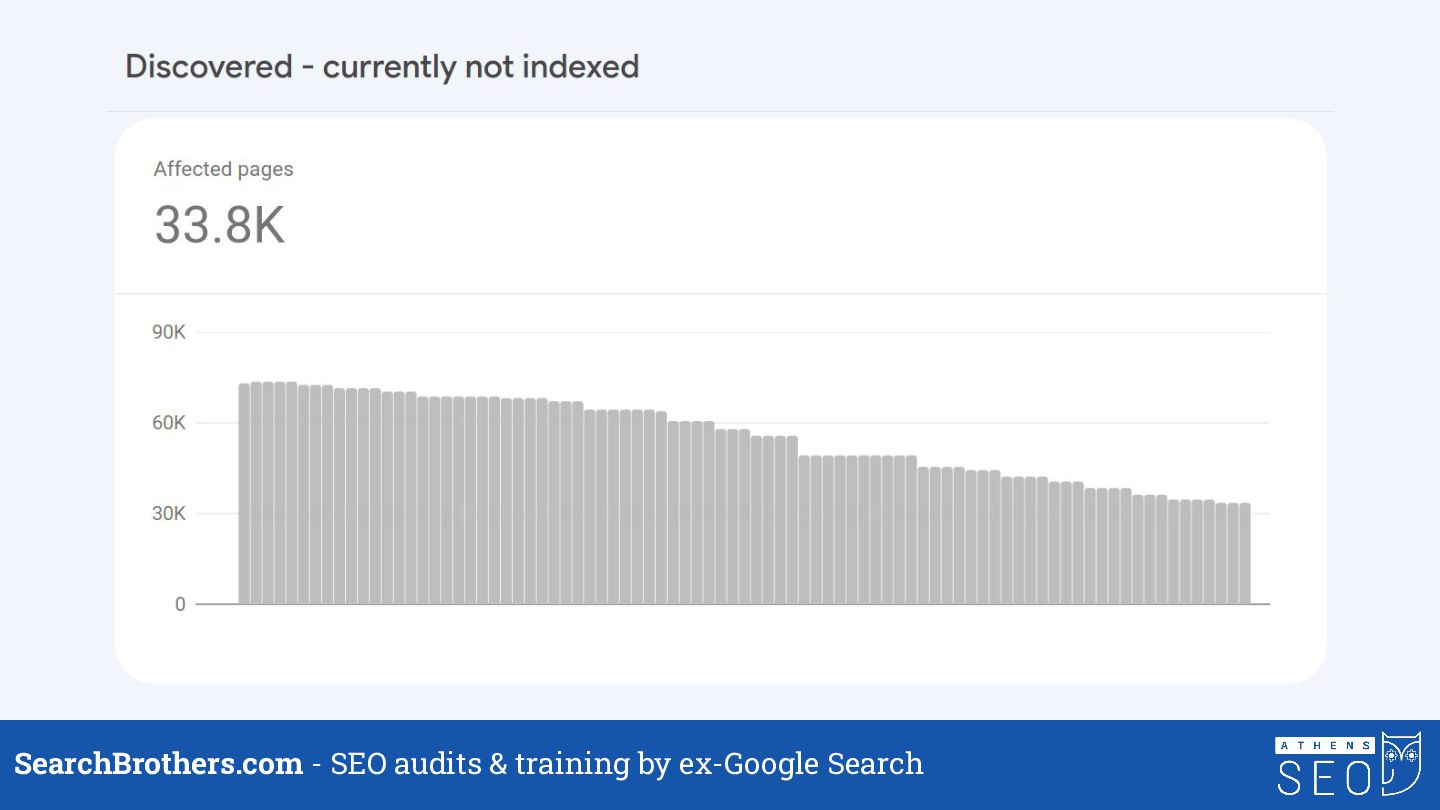Click the 'Discovered - currently not indexed' heading
1440x810 pixels.
(382, 67)
